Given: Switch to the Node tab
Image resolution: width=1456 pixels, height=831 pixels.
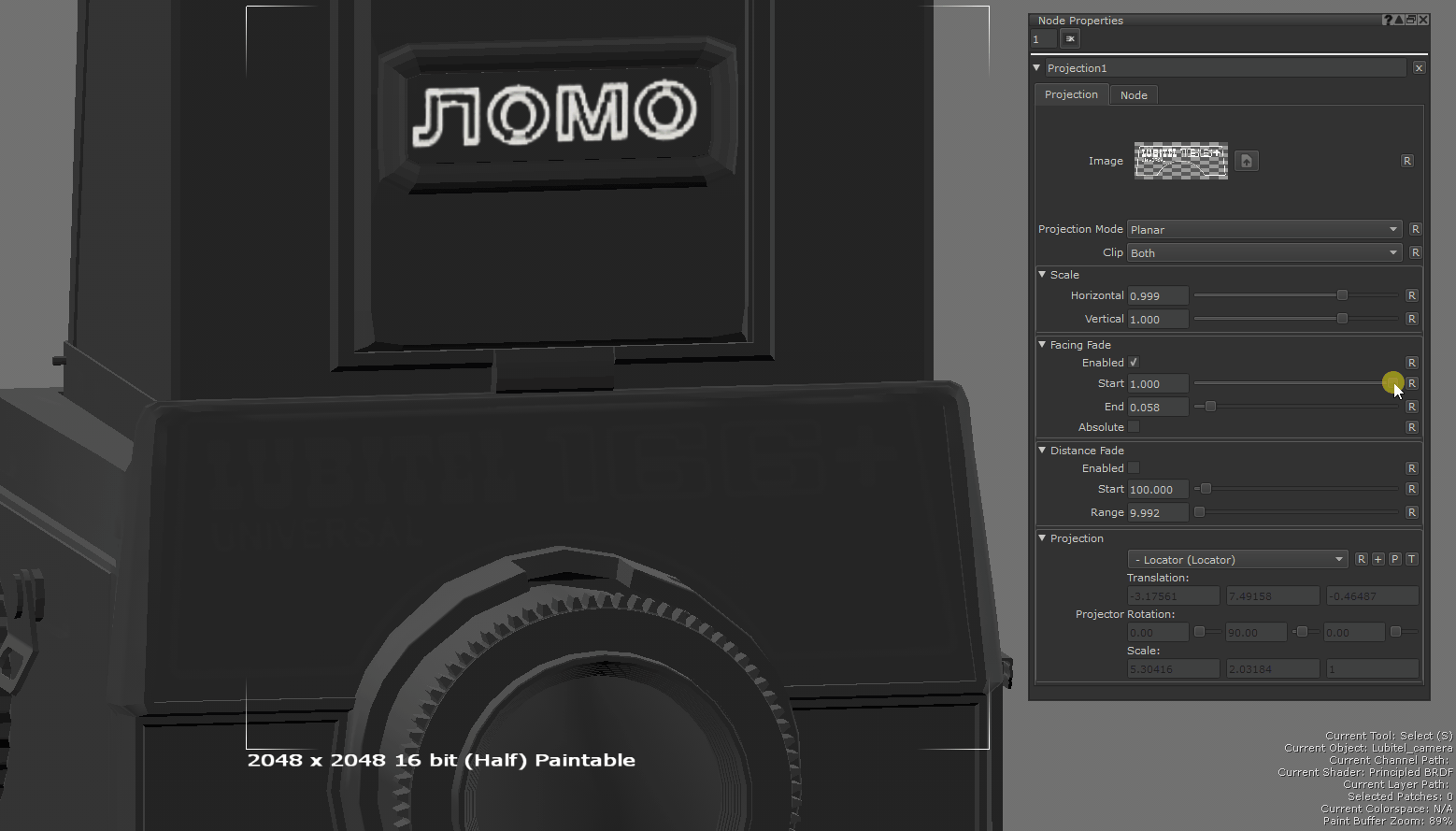Looking at the screenshot, I should [x=1133, y=95].
